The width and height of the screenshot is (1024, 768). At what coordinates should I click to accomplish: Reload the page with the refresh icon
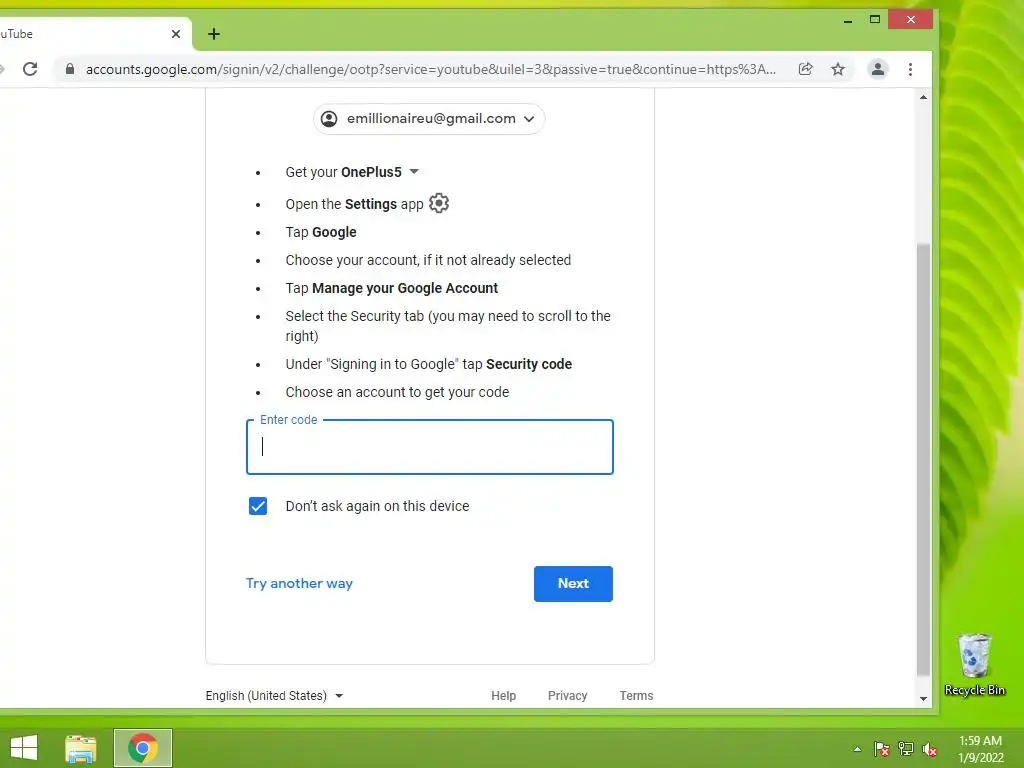tap(30, 69)
